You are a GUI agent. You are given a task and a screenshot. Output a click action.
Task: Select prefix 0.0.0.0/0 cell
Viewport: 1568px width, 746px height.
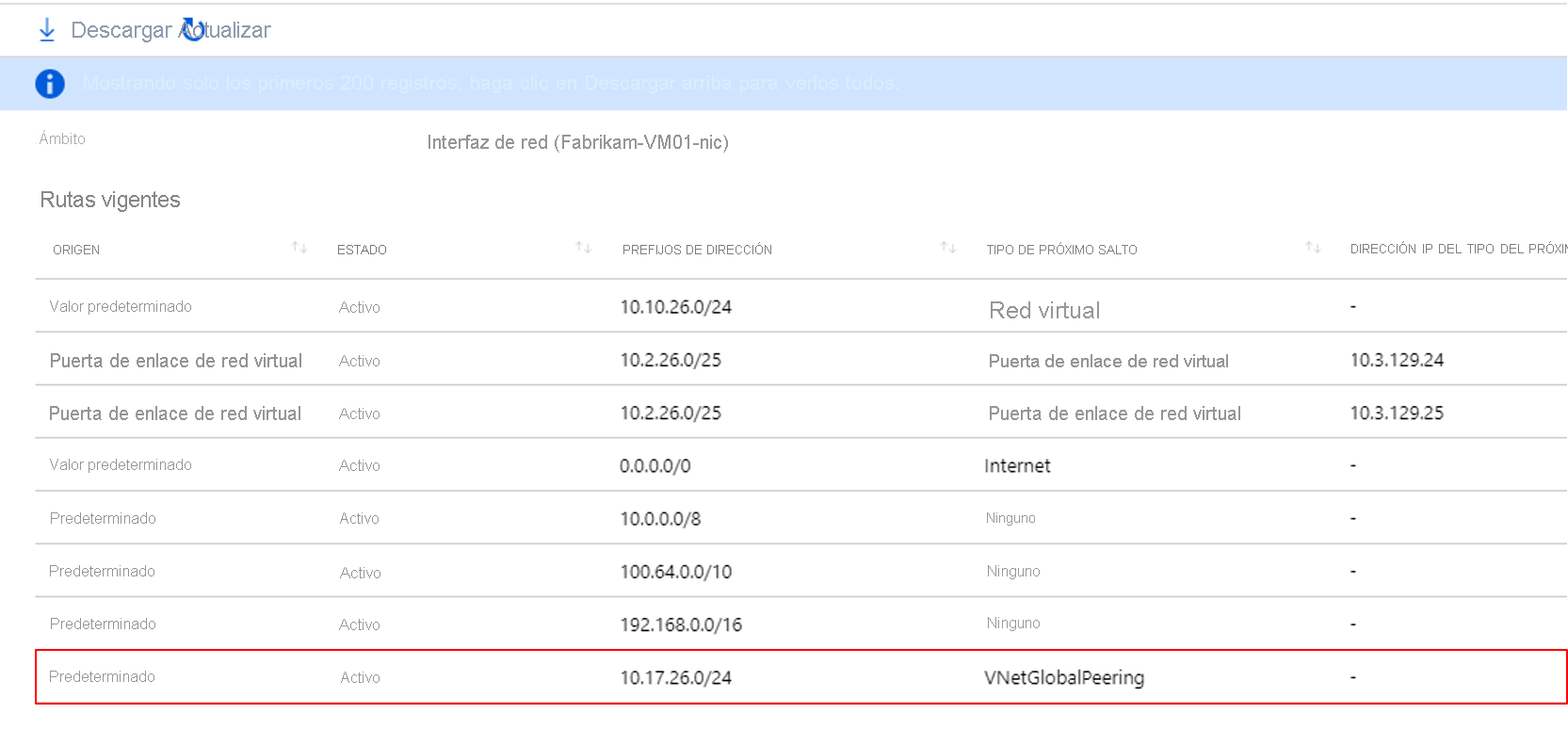655,466
